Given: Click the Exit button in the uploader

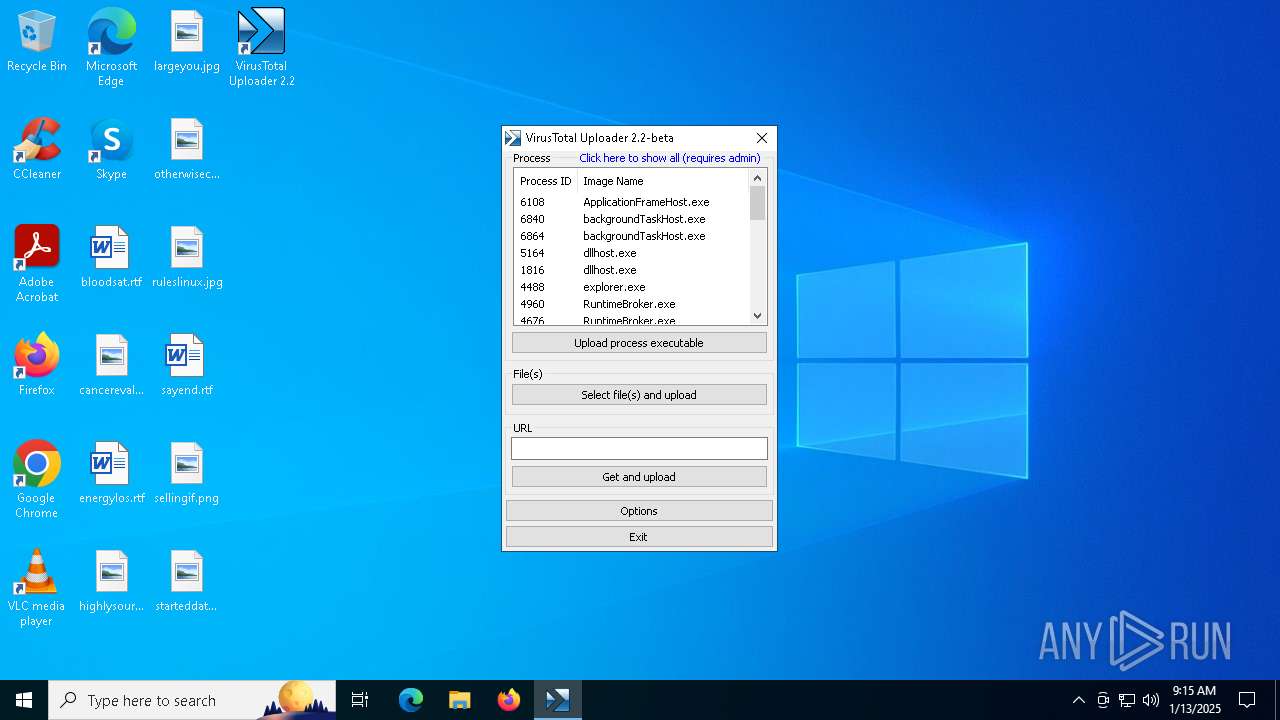Looking at the screenshot, I should (x=639, y=537).
